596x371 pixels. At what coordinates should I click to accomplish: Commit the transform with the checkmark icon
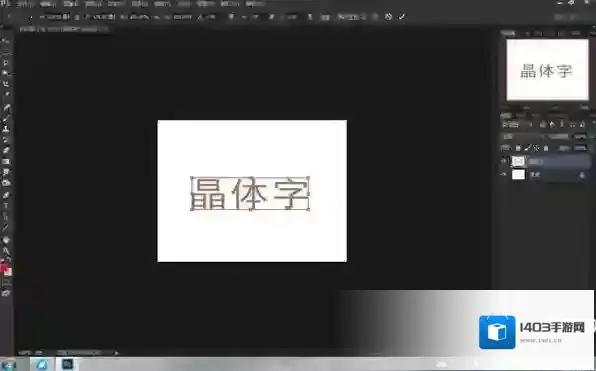pyautogui.click(x=402, y=17)
